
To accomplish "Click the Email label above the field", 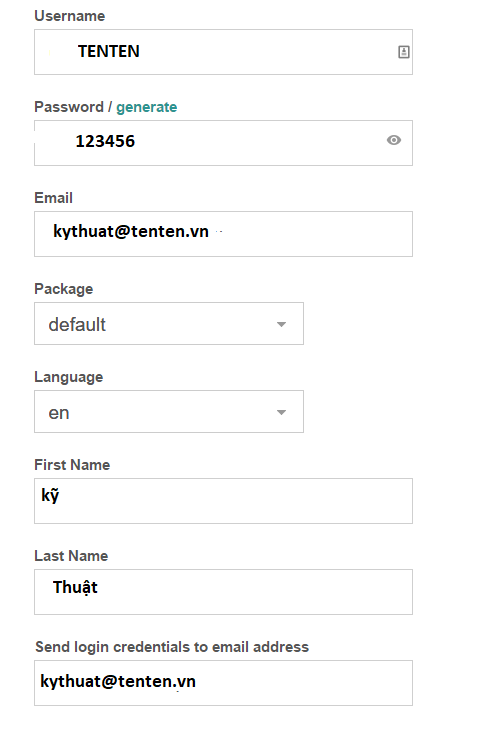I will (x=53, y=198).
